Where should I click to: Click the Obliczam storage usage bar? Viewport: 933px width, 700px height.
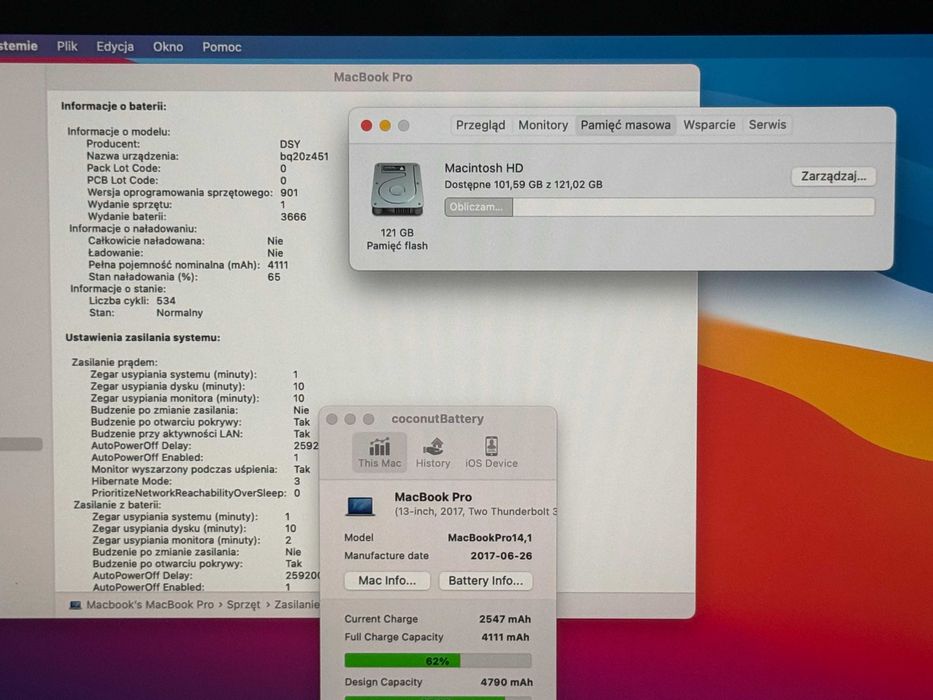tap(659, 207)
